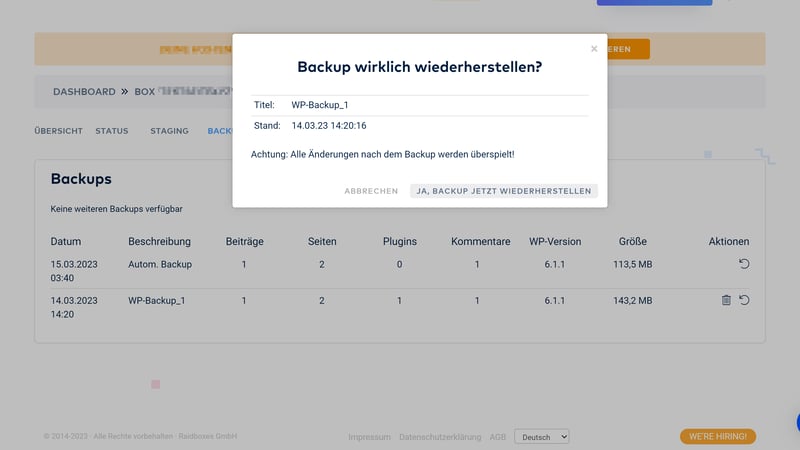Click the restore icon for WP-Backup_1
The image size is (800, 450).
pyautogui.click(x=744, y=300)
